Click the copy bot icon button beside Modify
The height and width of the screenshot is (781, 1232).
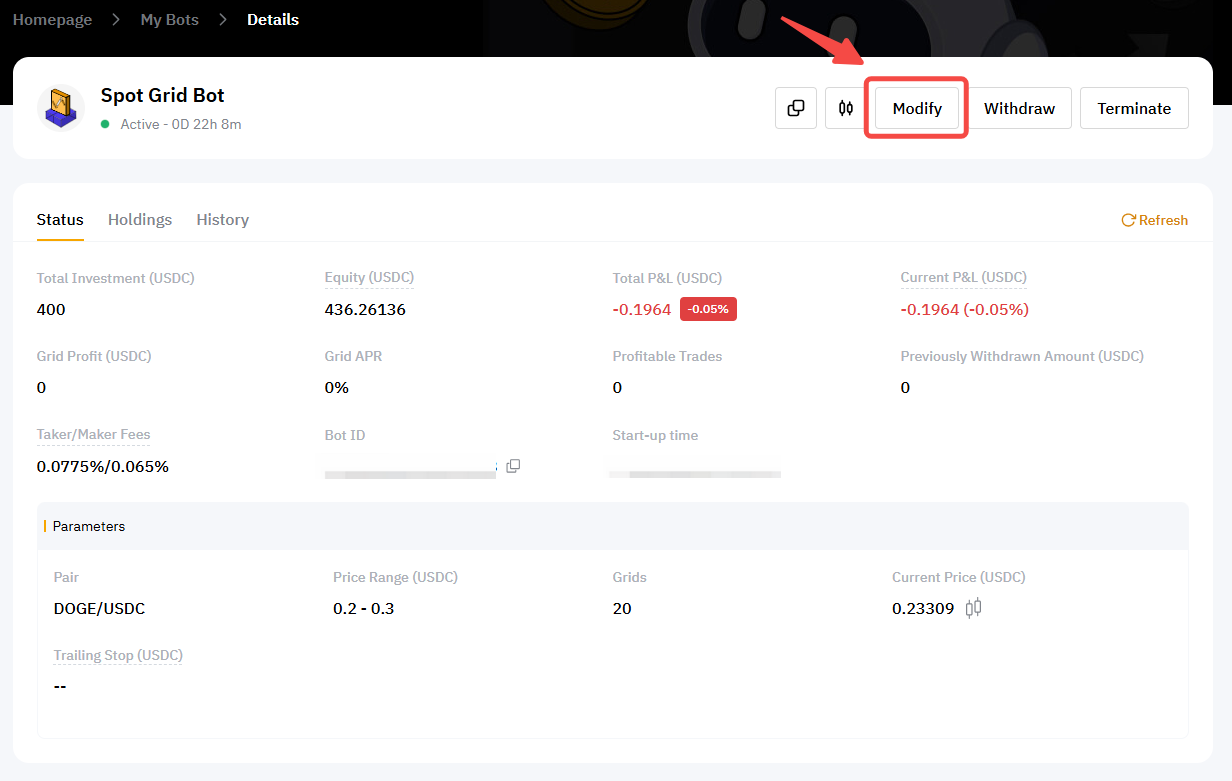[796, 108]
